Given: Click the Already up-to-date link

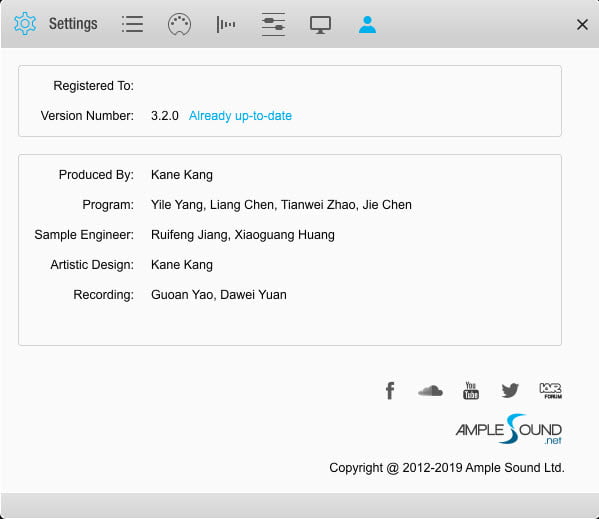Looking at the screenshot, I should [x=240, y=116].
